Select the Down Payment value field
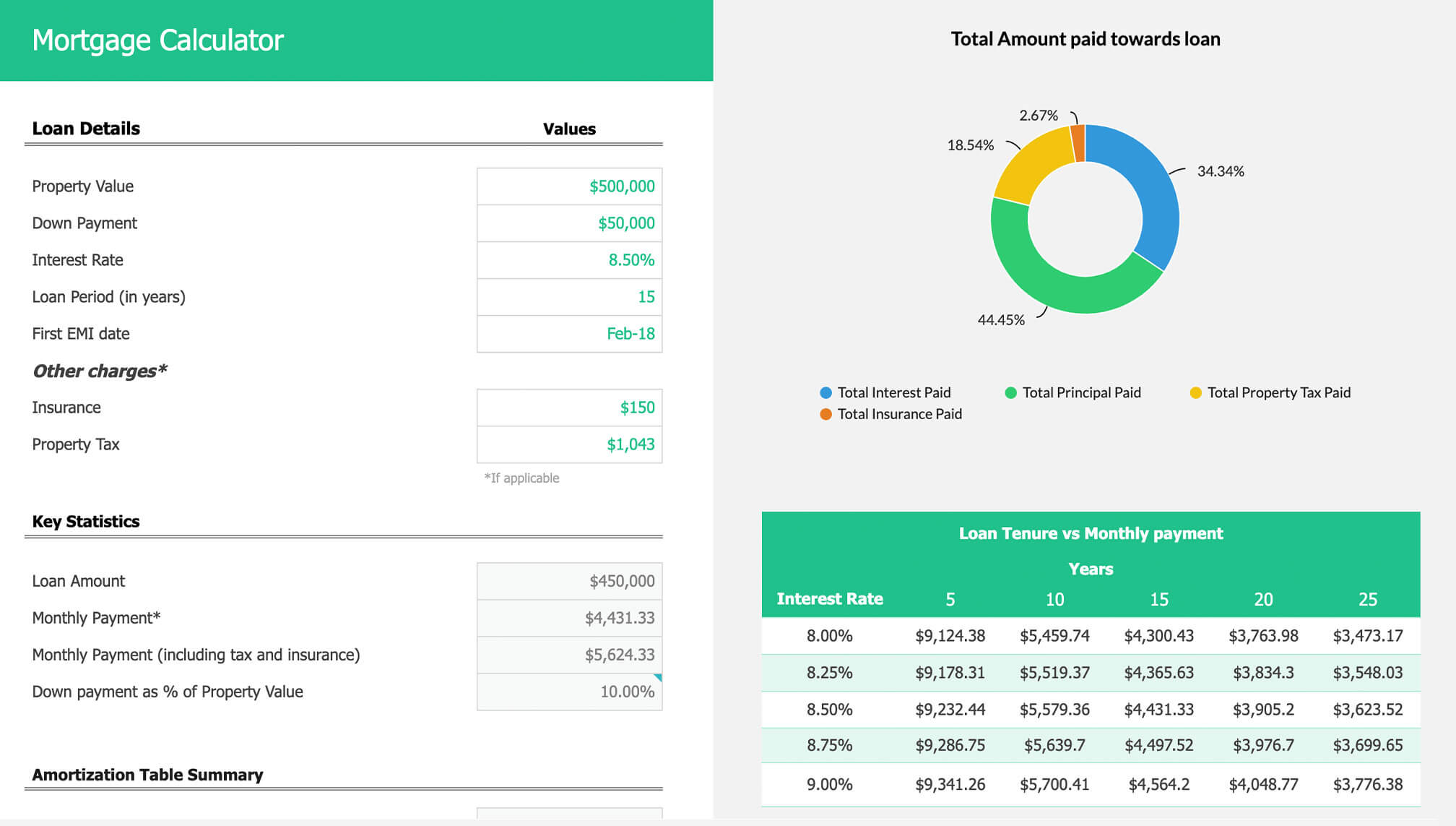This screenshot has width=1456, height=826. [569, 223]
